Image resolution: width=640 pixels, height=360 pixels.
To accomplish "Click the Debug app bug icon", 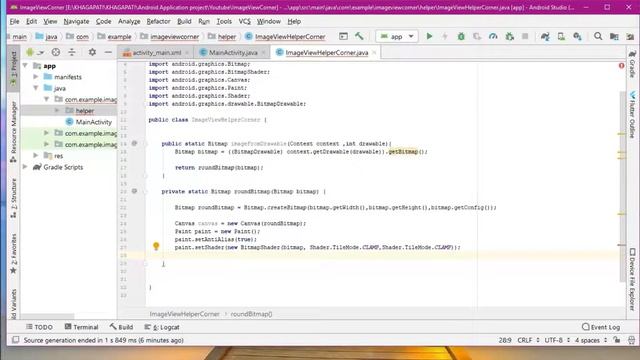I will [461, 36].
